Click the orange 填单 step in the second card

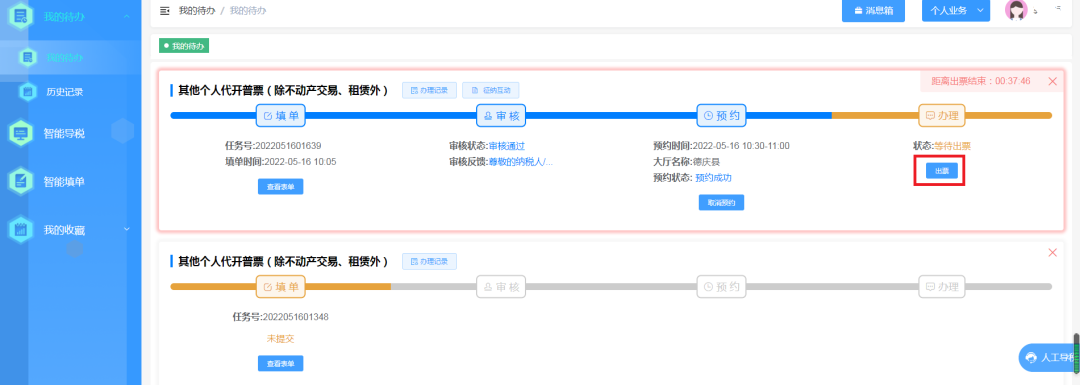pyautogui.click(x=280, y=287)
